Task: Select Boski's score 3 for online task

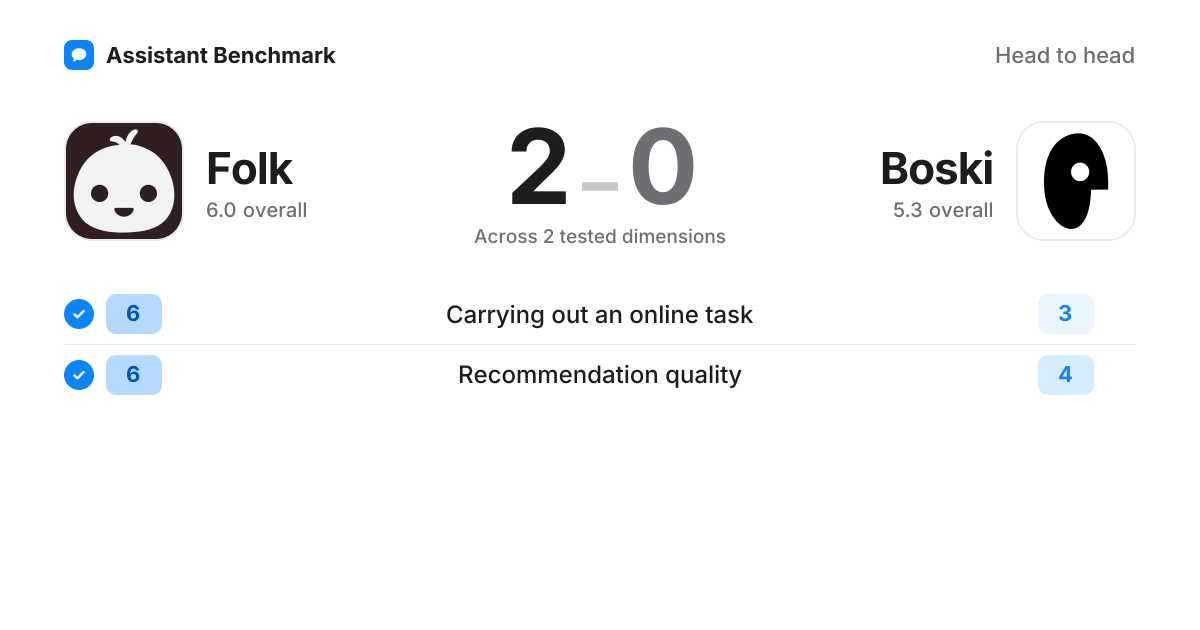Action: [1066, 314]
